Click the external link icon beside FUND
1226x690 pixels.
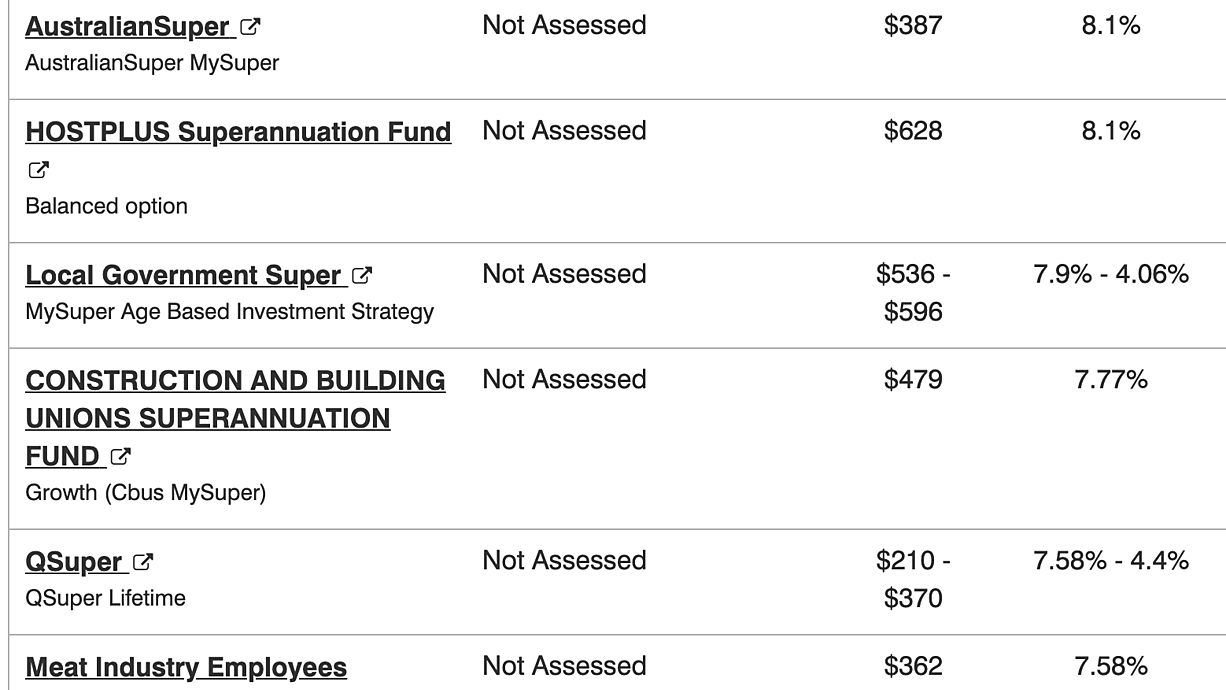pyautogui.click(x=122, y=458)
